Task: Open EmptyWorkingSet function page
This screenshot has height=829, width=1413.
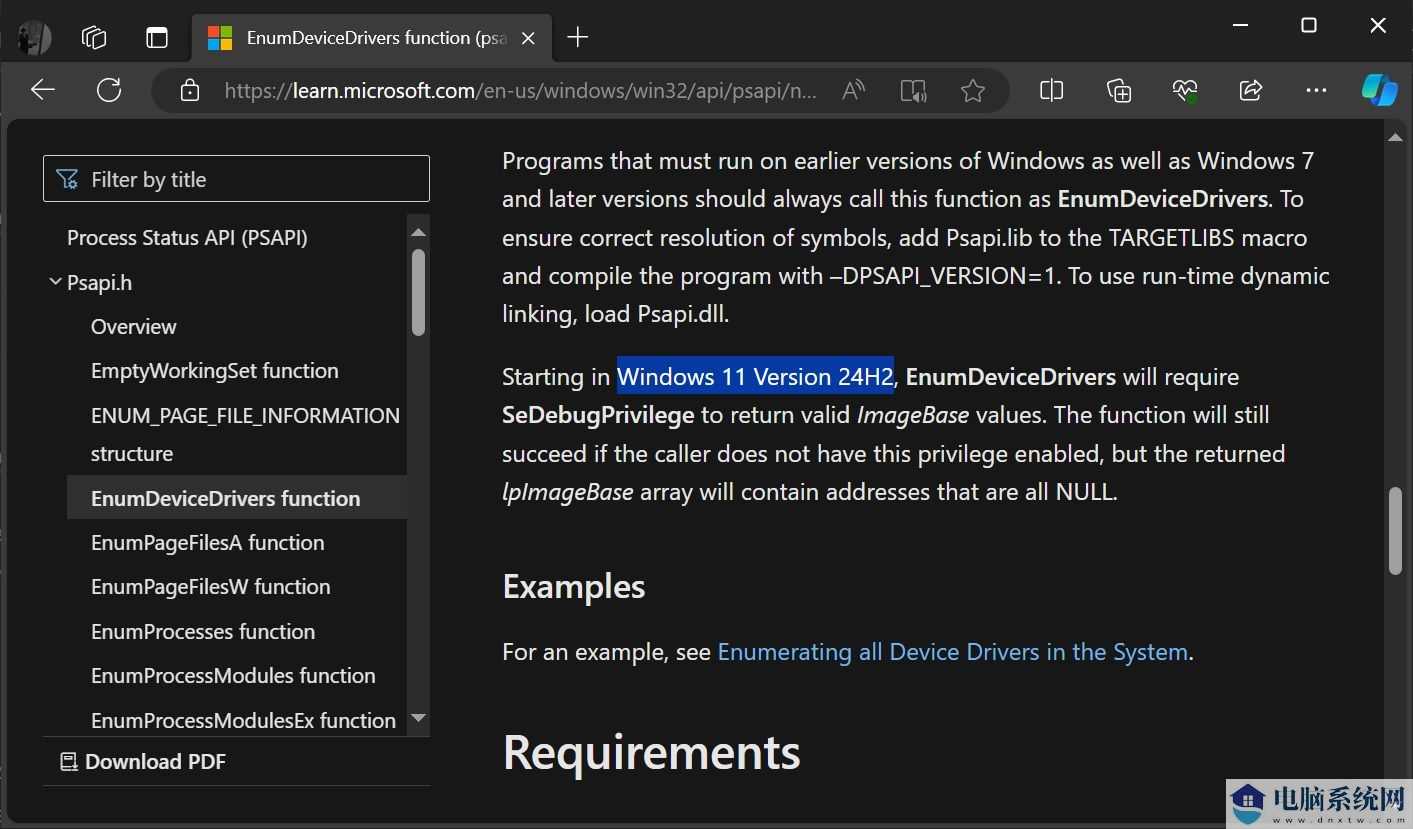Action: [214, 371]
